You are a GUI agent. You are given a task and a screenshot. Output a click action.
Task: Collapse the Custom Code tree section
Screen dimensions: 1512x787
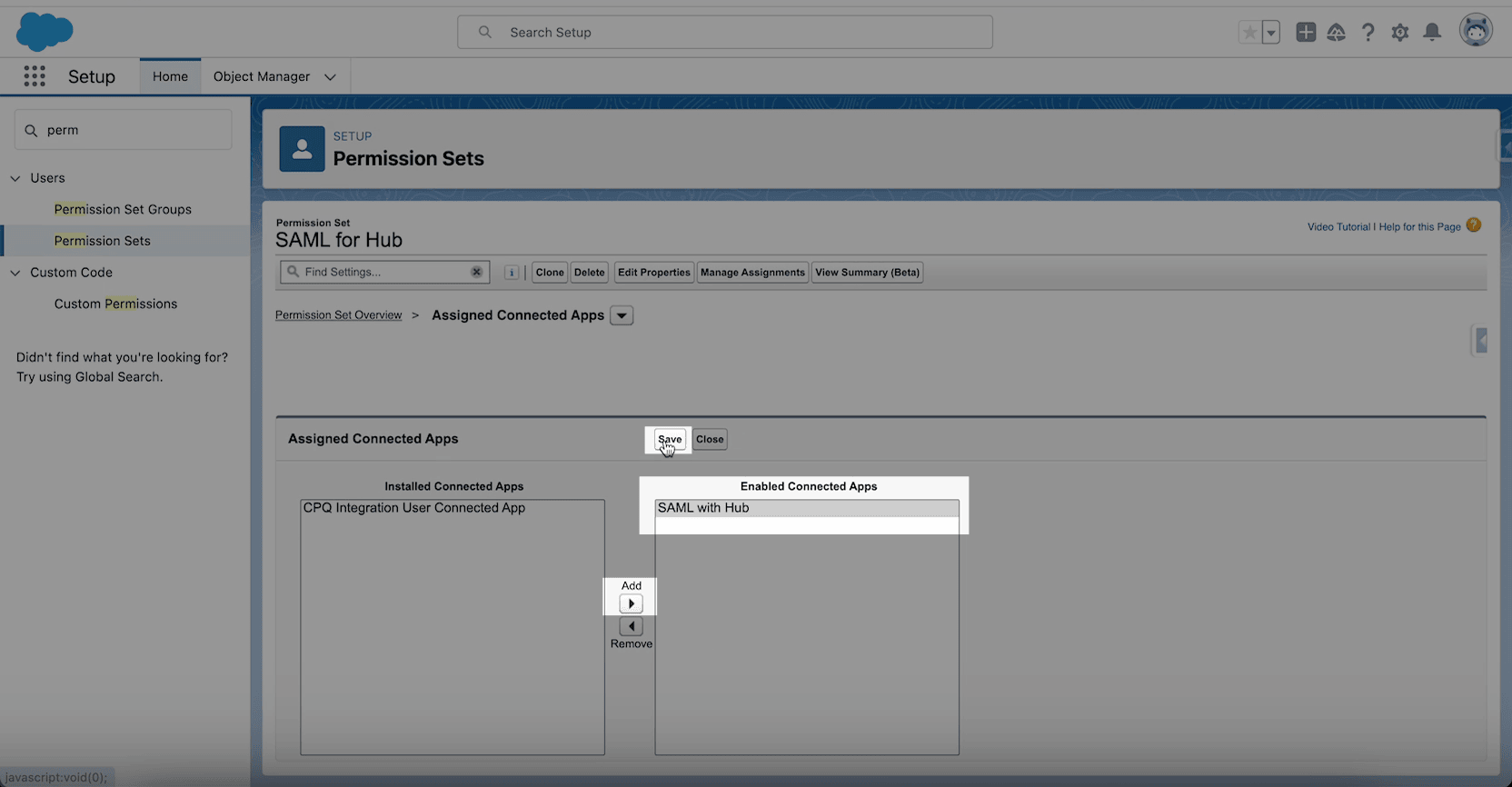15,273
